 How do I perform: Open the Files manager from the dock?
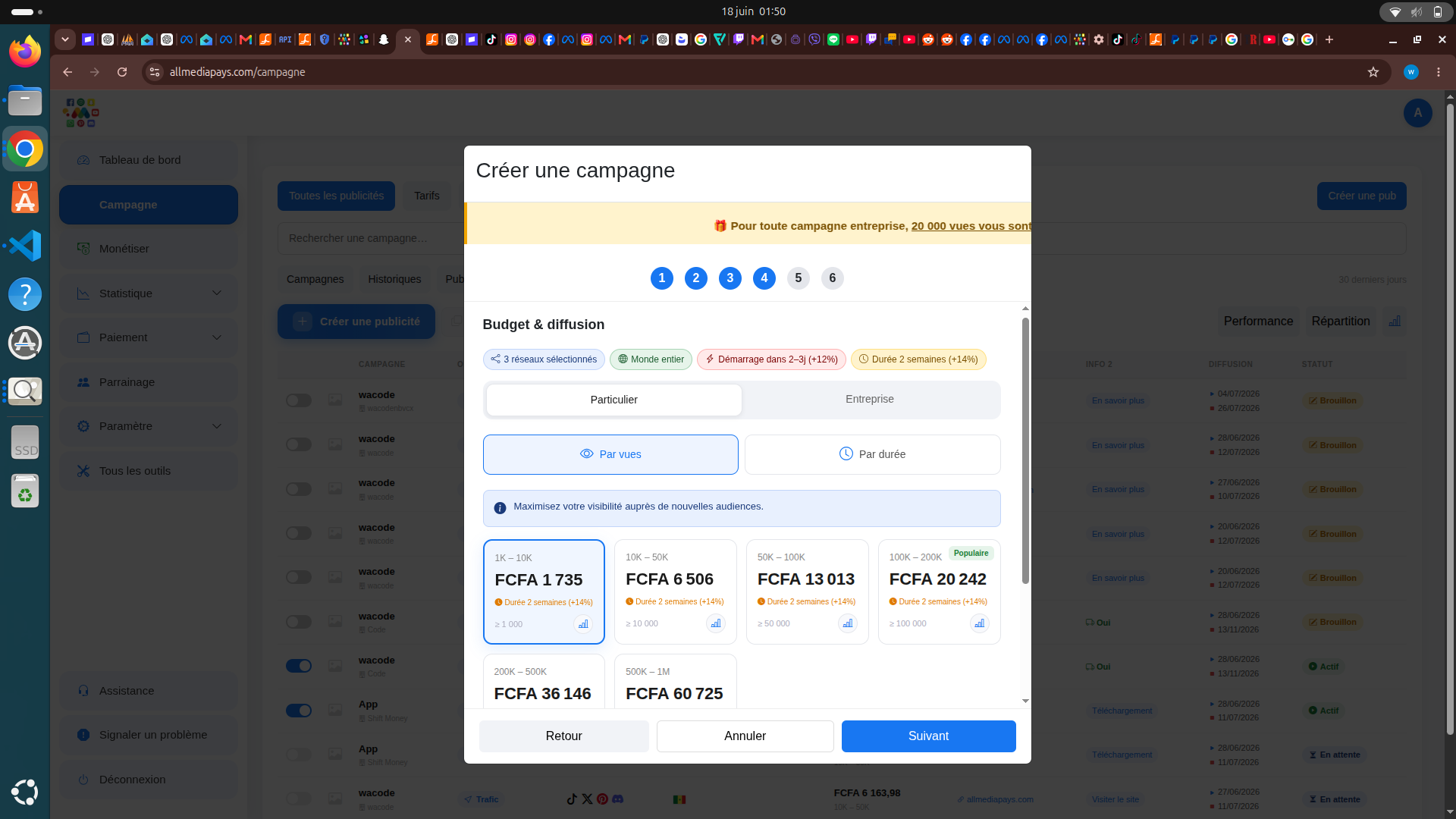coord(25,100)
